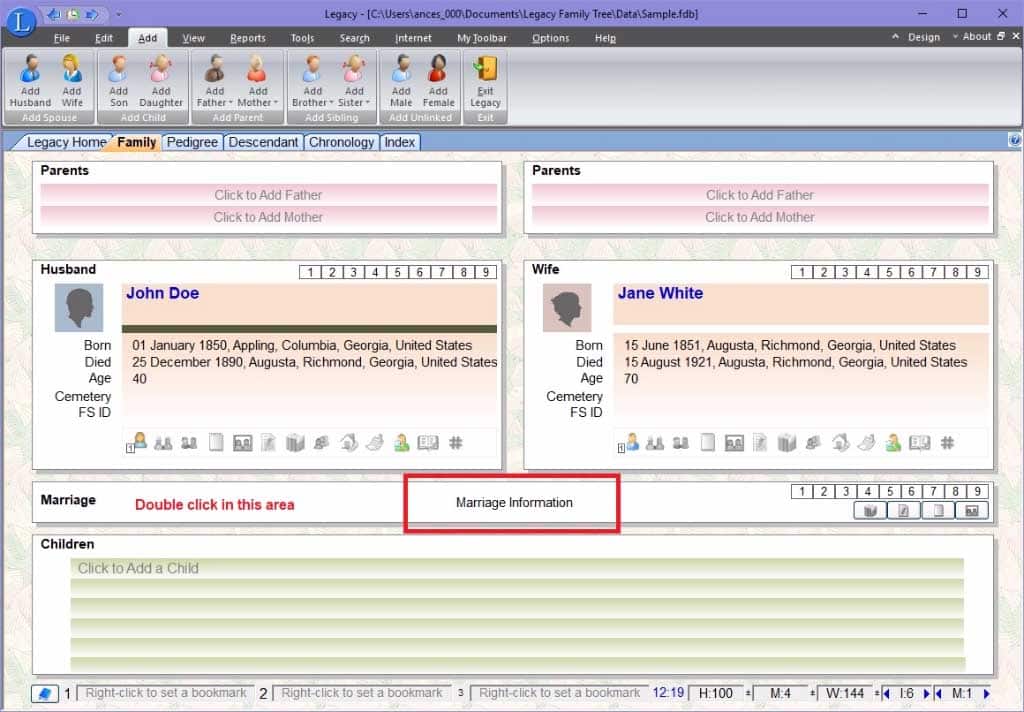Click John Doe's hashtag icon

pos(456,443)
